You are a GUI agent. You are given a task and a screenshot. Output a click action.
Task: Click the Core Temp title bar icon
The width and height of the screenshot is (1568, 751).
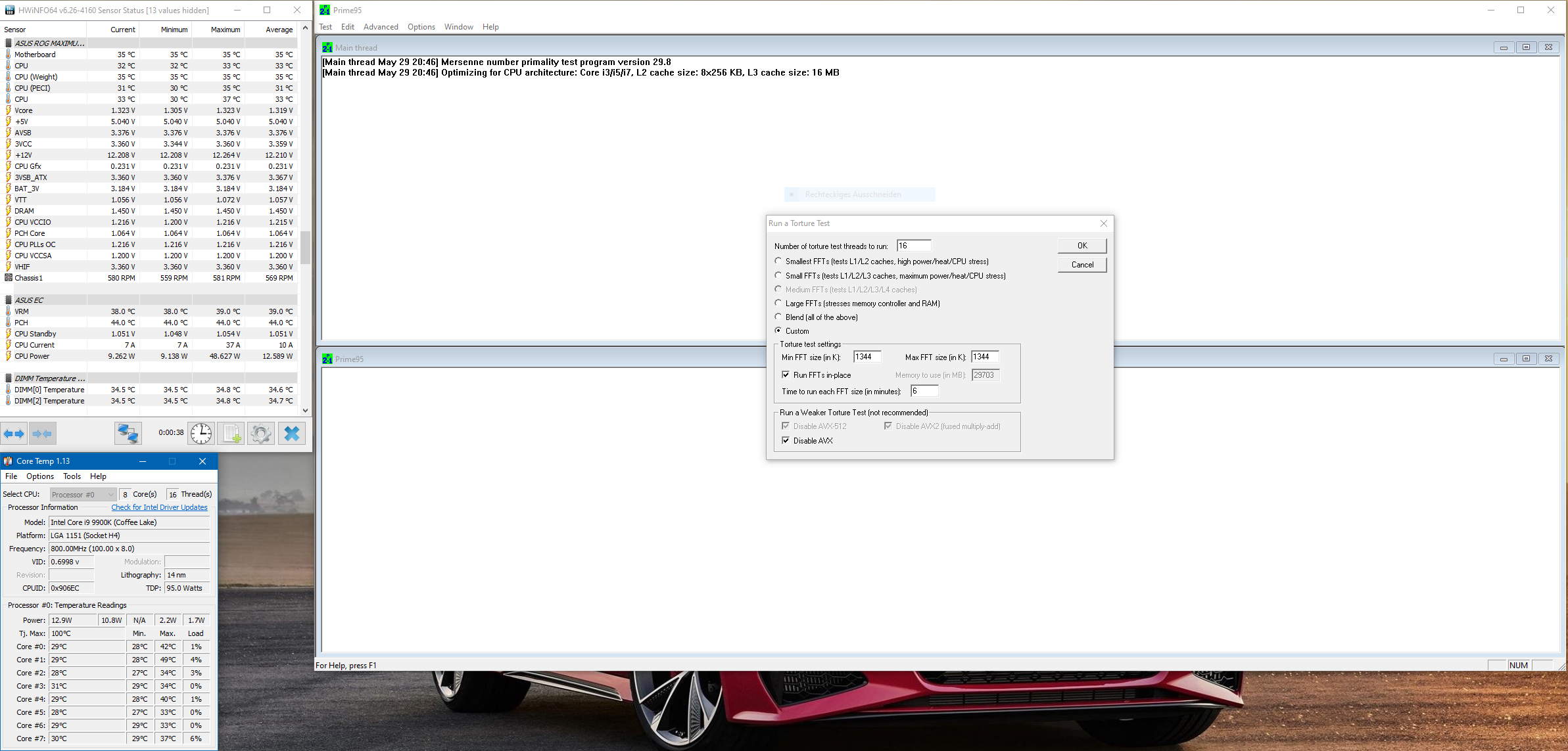[9, 461]
